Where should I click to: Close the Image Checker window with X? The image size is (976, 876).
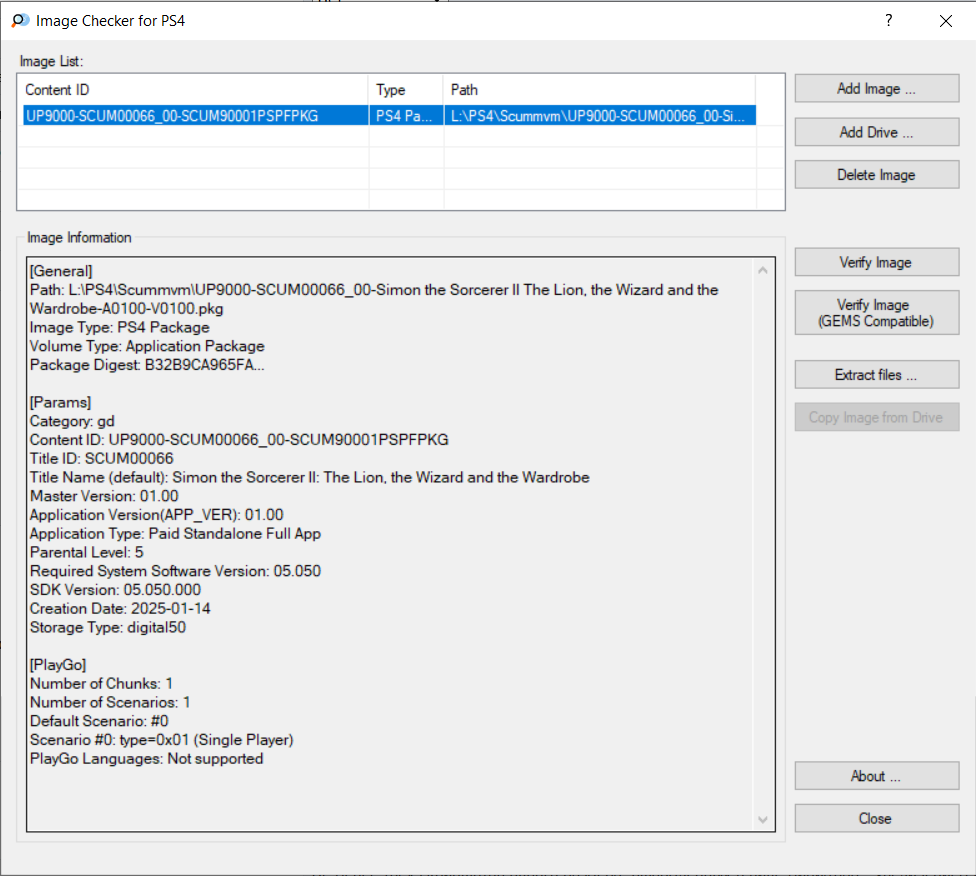[946, 21]
